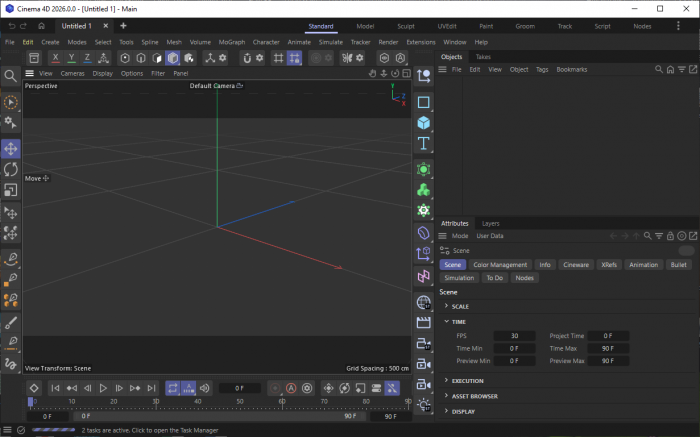Screen dimensions: 700x437
Task: Switch to the Sculpt layout tab
Action: (406, 26)
